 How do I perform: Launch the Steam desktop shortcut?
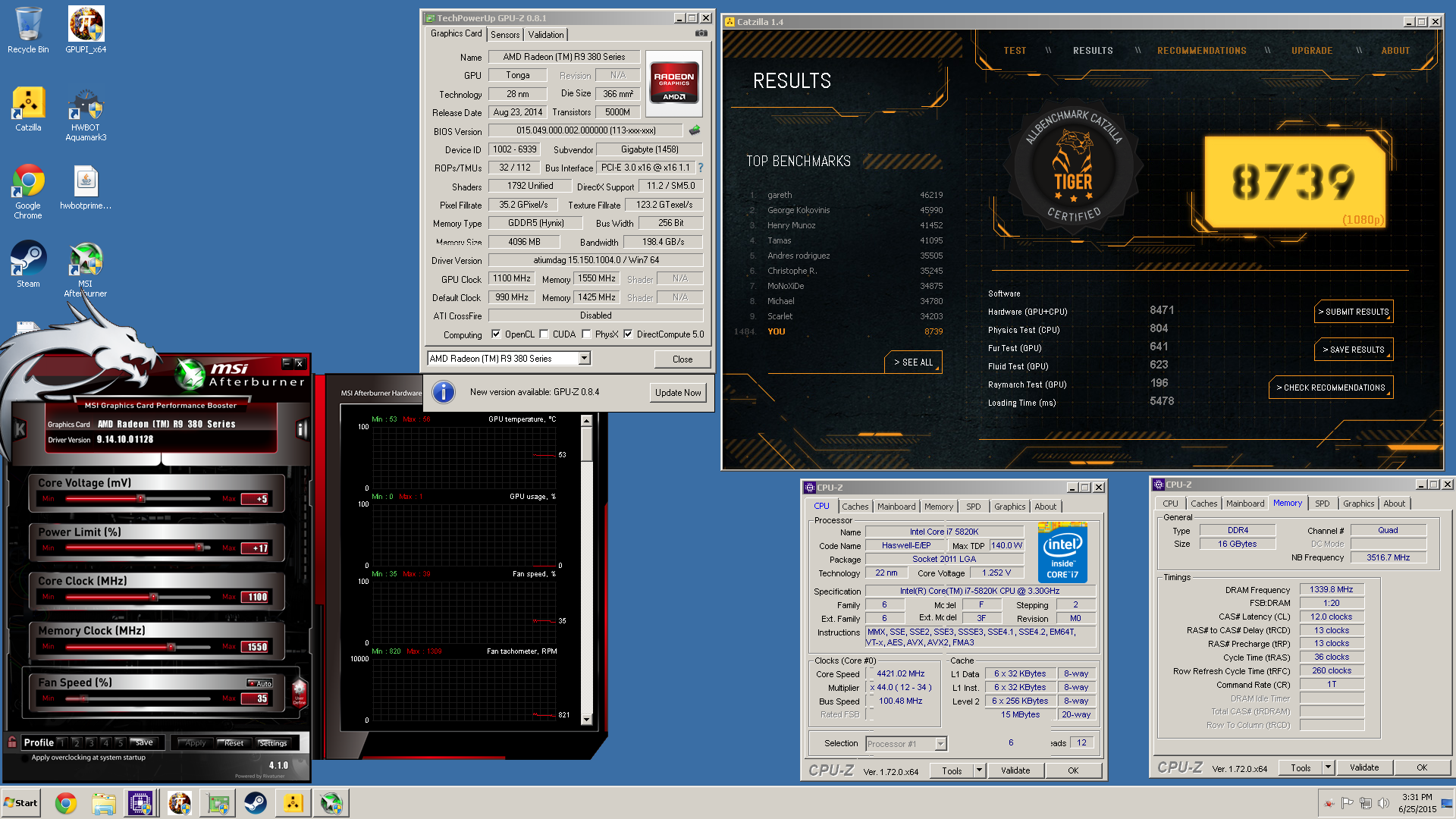click(28, 264)
